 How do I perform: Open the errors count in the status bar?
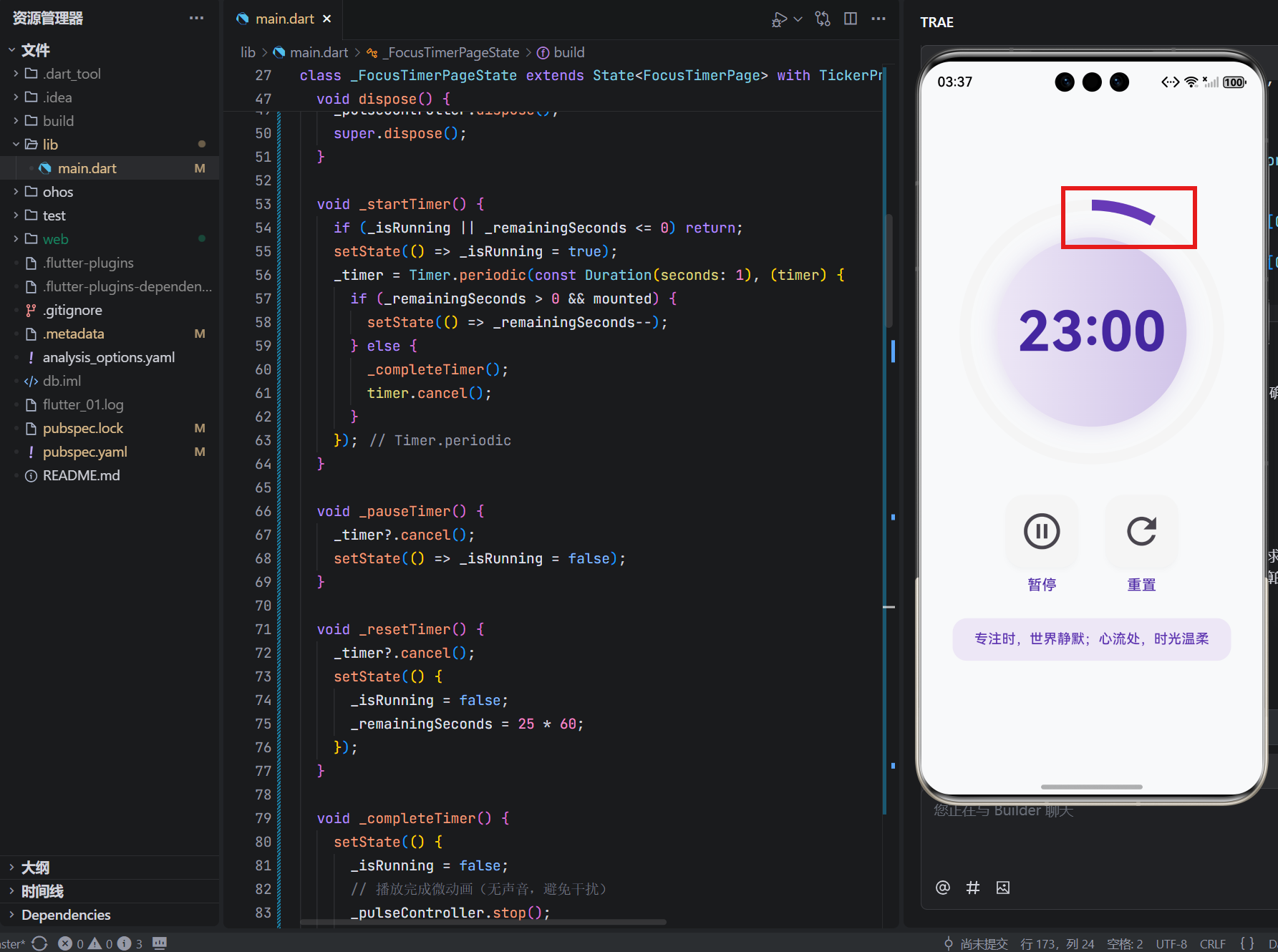click(70, 943)
